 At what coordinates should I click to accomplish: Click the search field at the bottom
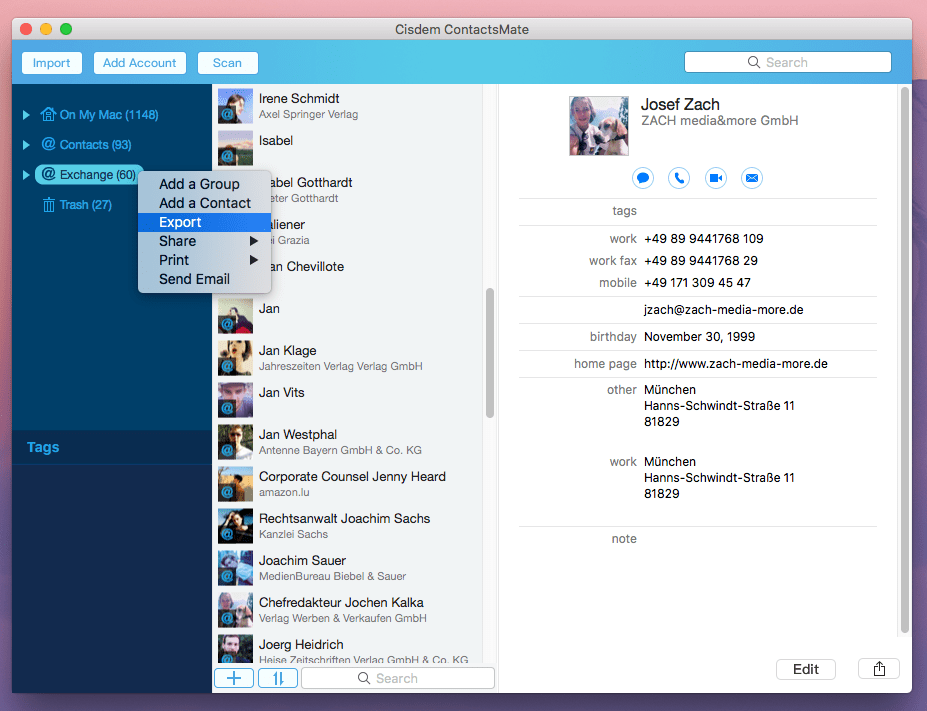click(398, 677)
